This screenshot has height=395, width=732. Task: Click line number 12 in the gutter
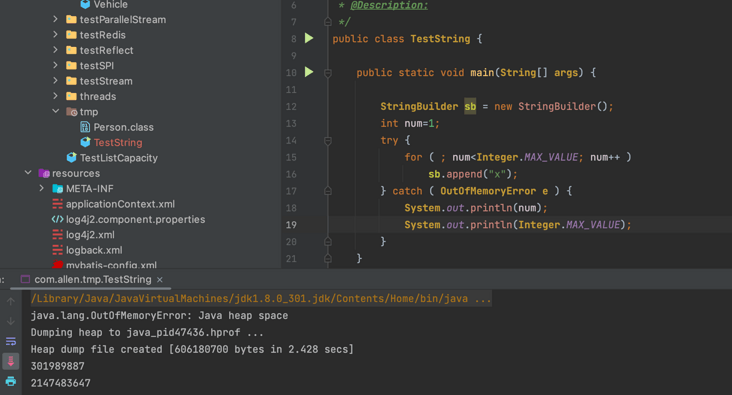click(291, 106)
